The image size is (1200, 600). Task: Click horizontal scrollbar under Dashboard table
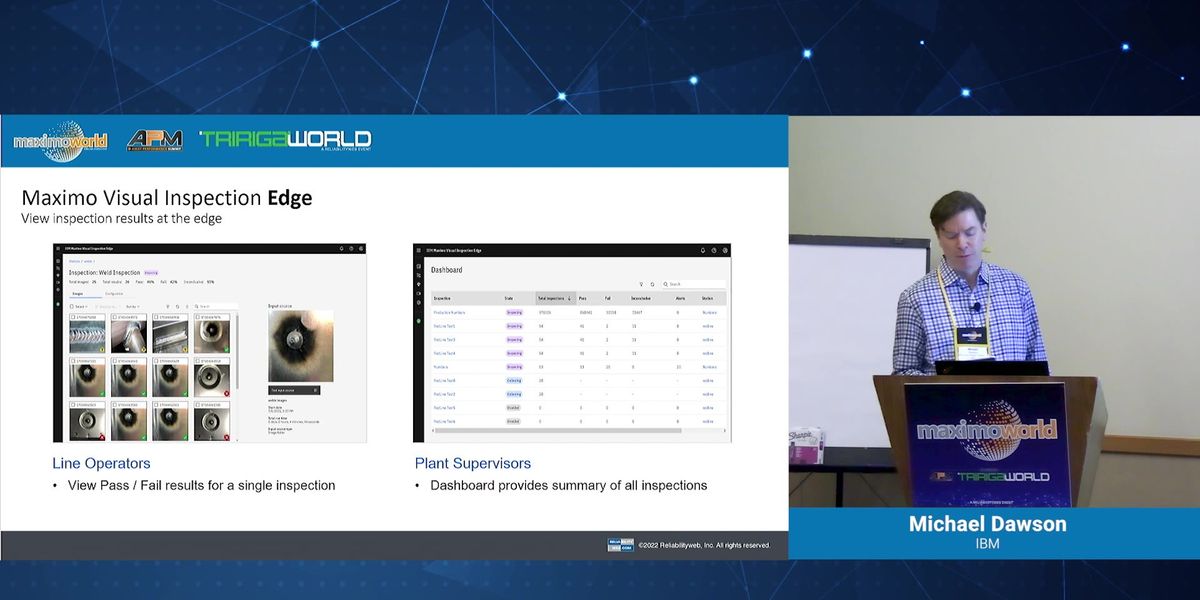coord(558,430)
